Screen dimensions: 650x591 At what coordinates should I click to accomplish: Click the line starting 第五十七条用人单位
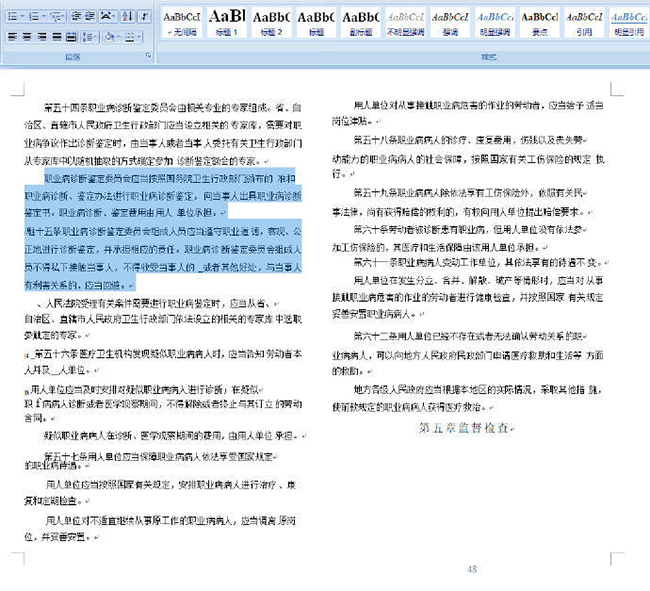[x=159, y=456]
